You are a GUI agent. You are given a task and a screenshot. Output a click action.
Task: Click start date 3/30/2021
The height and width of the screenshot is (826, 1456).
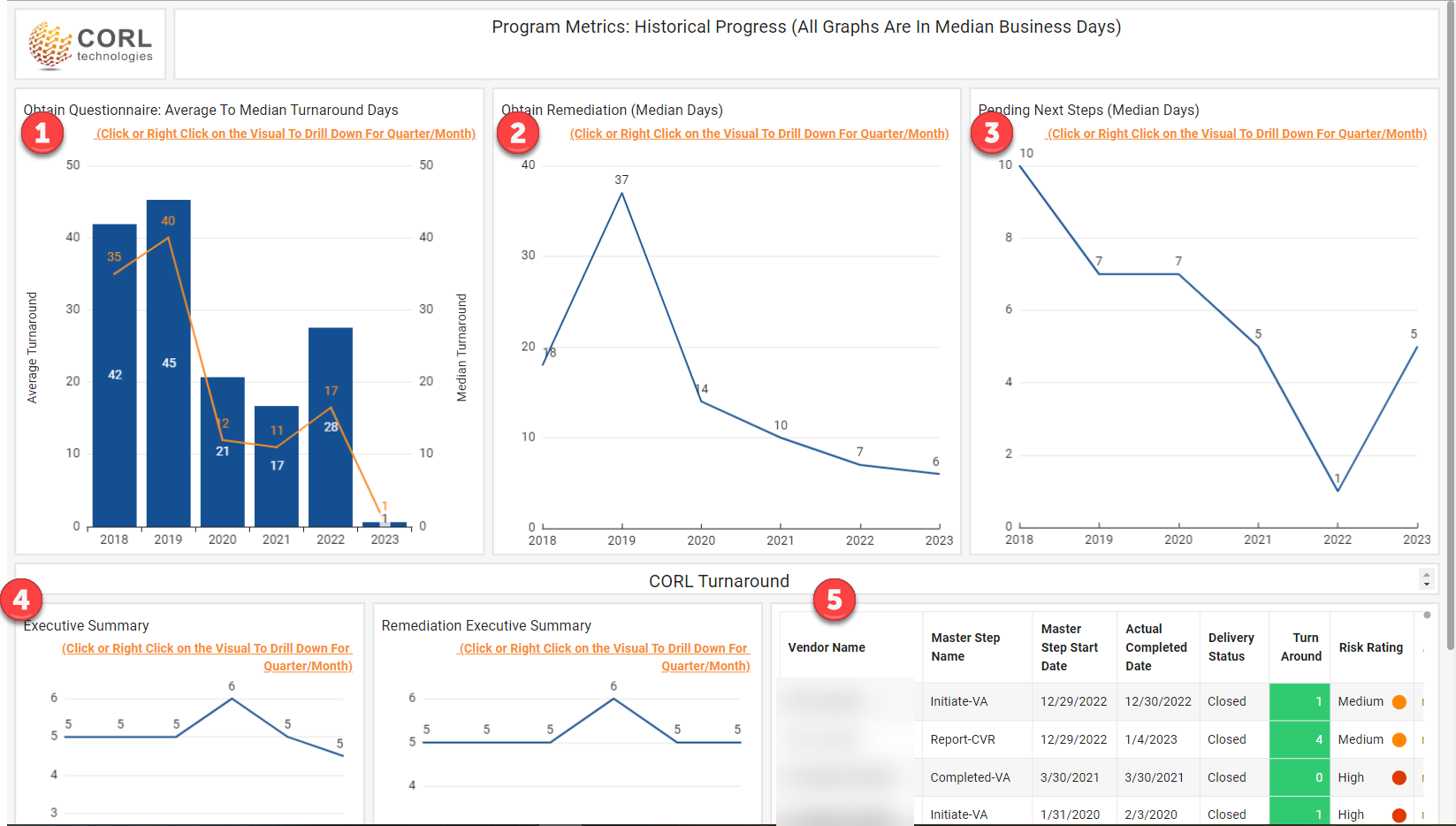(1070, 777)
